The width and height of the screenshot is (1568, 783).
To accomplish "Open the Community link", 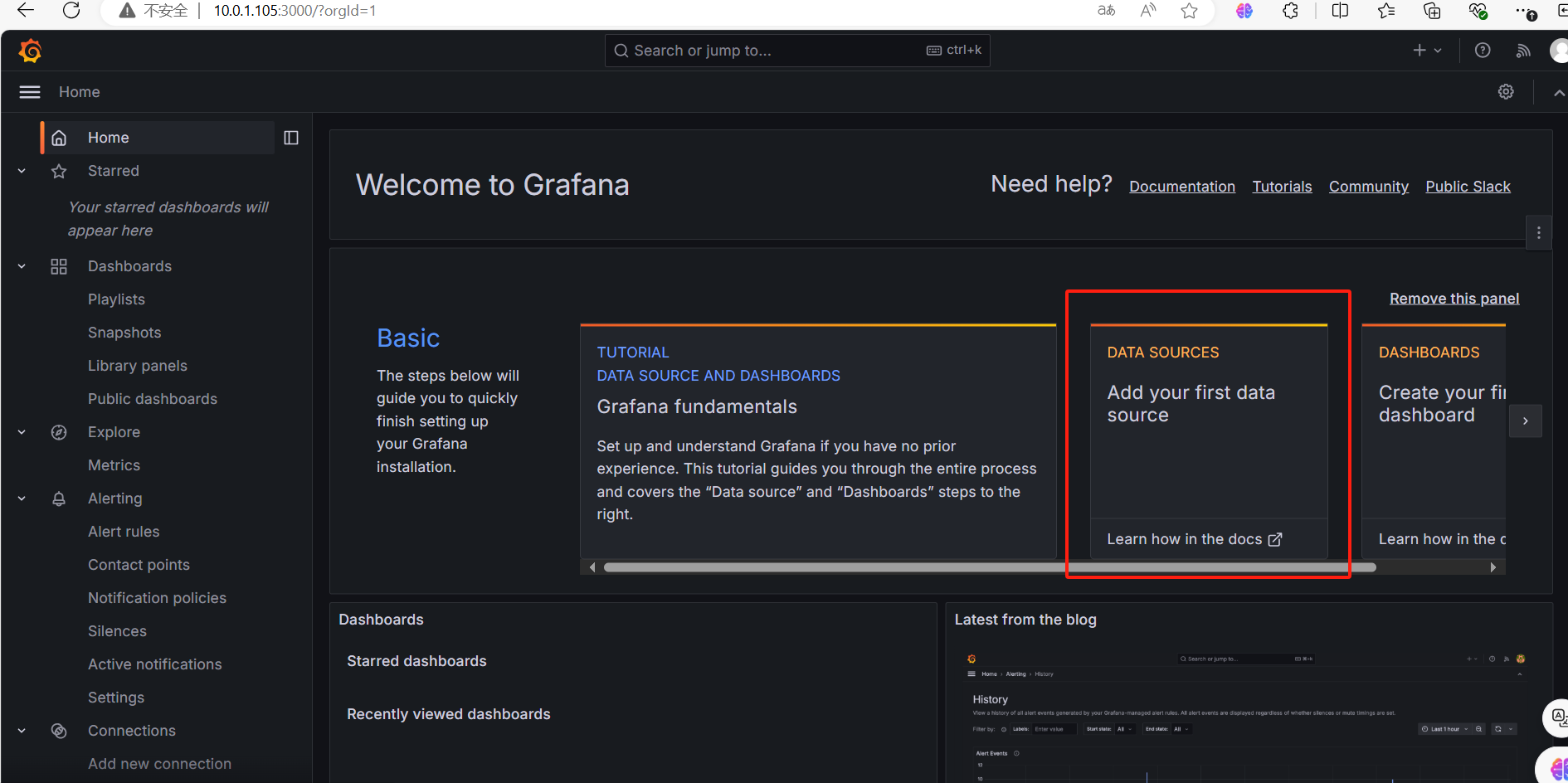I will 1369,187.
